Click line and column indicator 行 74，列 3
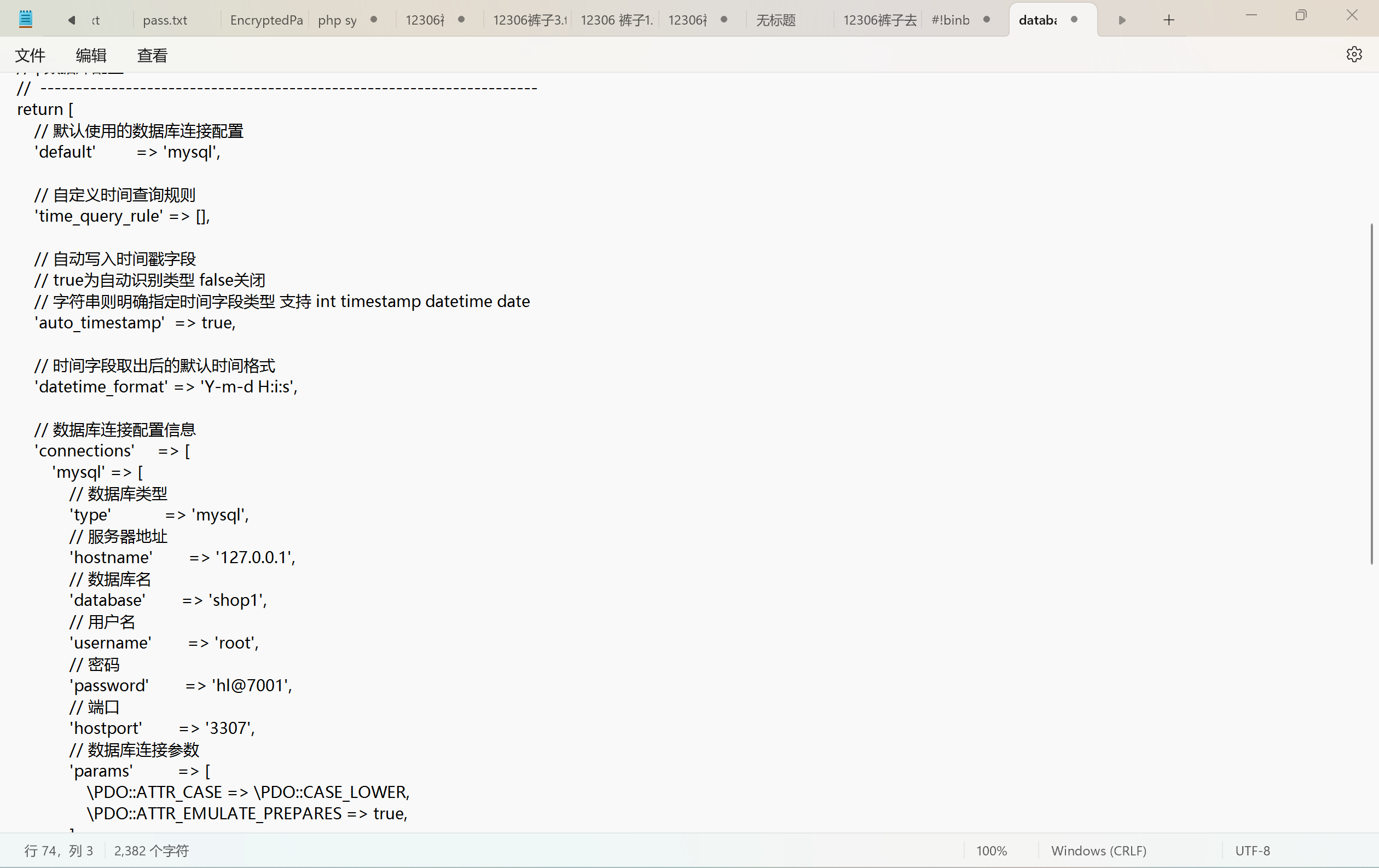The image size is (1379, 868). pos(59,851)
